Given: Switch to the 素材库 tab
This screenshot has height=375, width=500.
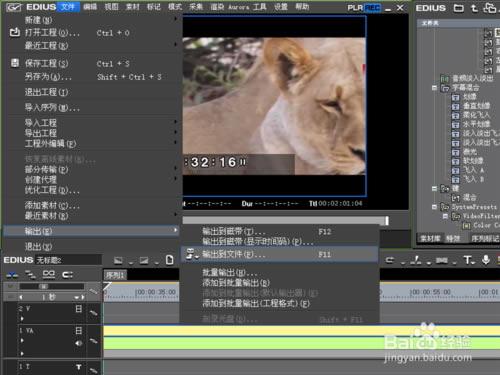Looking at the screenshot, I should pyautogui.click(x=430, y=238).
